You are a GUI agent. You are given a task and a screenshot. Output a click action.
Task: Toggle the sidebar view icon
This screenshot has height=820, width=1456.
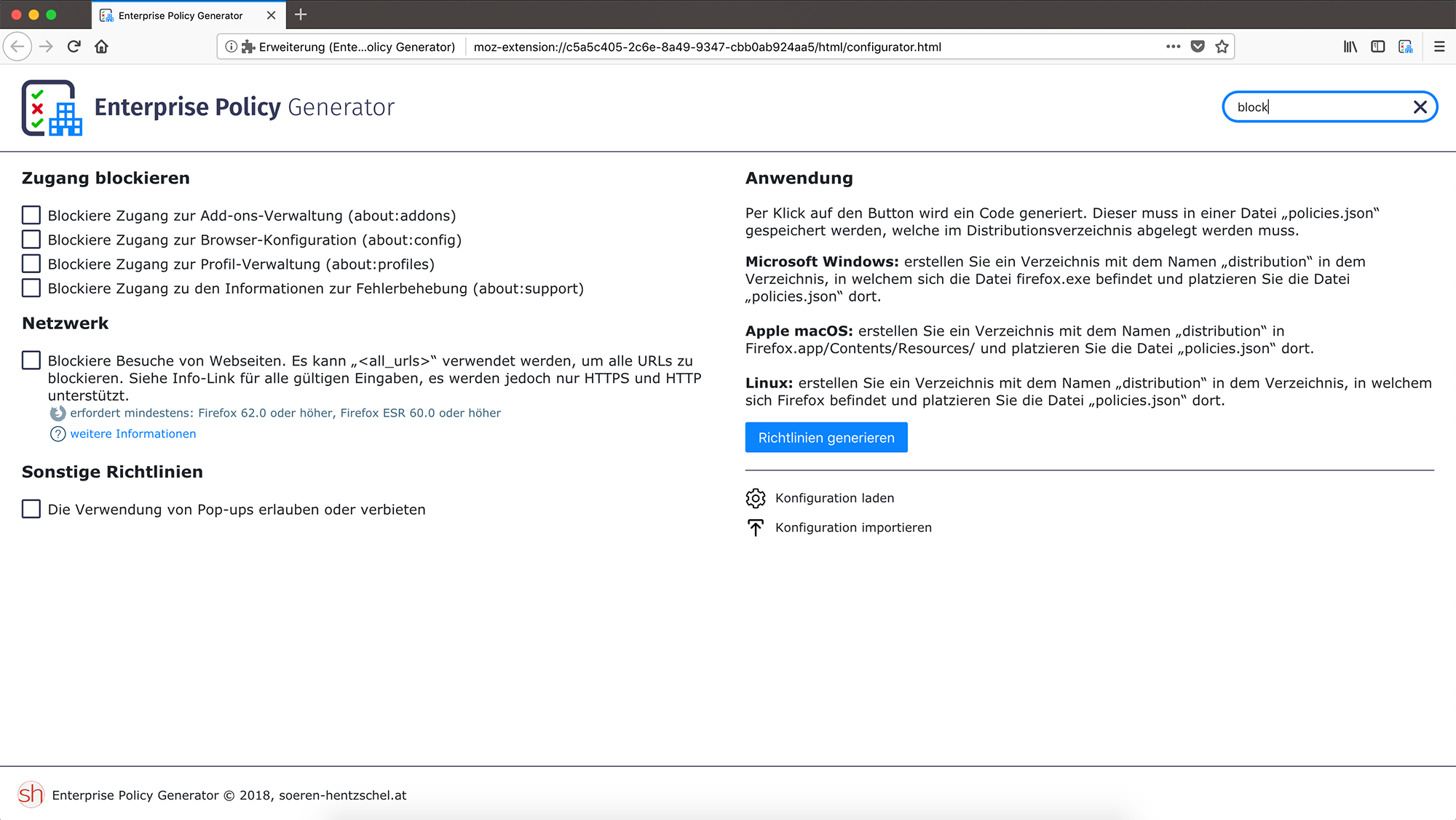tap(1377, 47)
